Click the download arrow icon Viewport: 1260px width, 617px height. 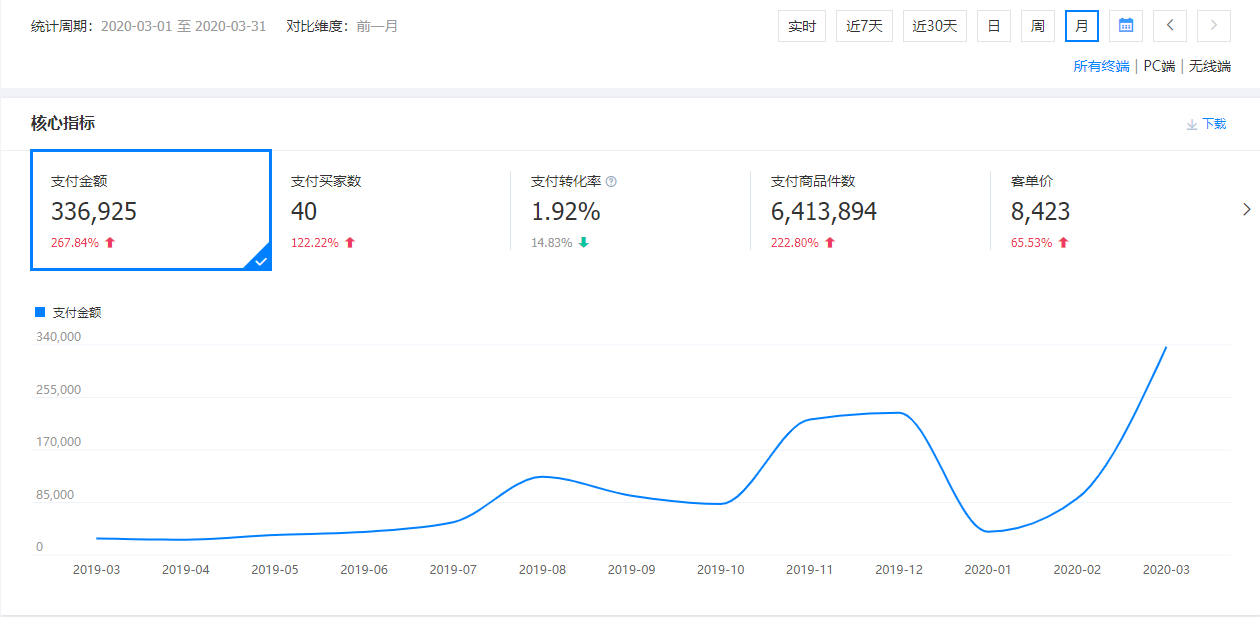[x=1191, y=124]
